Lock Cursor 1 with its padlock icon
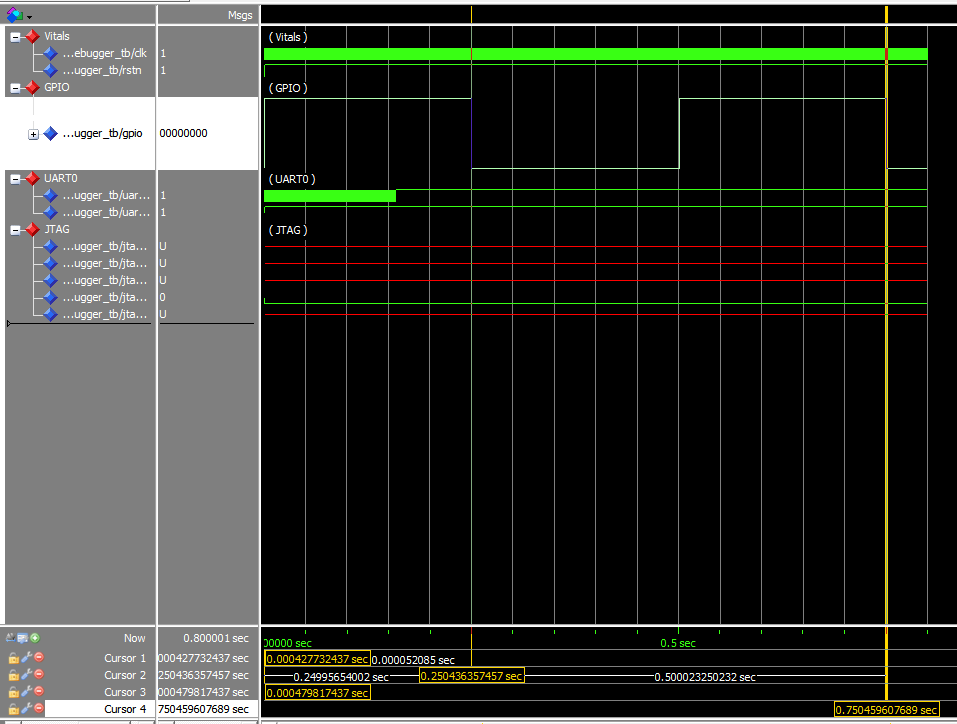This screenshot has width=957, height=724. click(x=13, y=658)
